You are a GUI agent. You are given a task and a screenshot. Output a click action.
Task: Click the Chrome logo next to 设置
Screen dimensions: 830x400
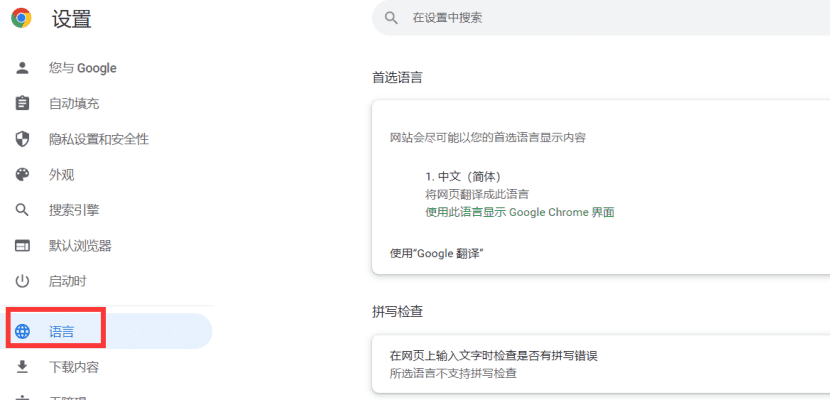[21, 18]
